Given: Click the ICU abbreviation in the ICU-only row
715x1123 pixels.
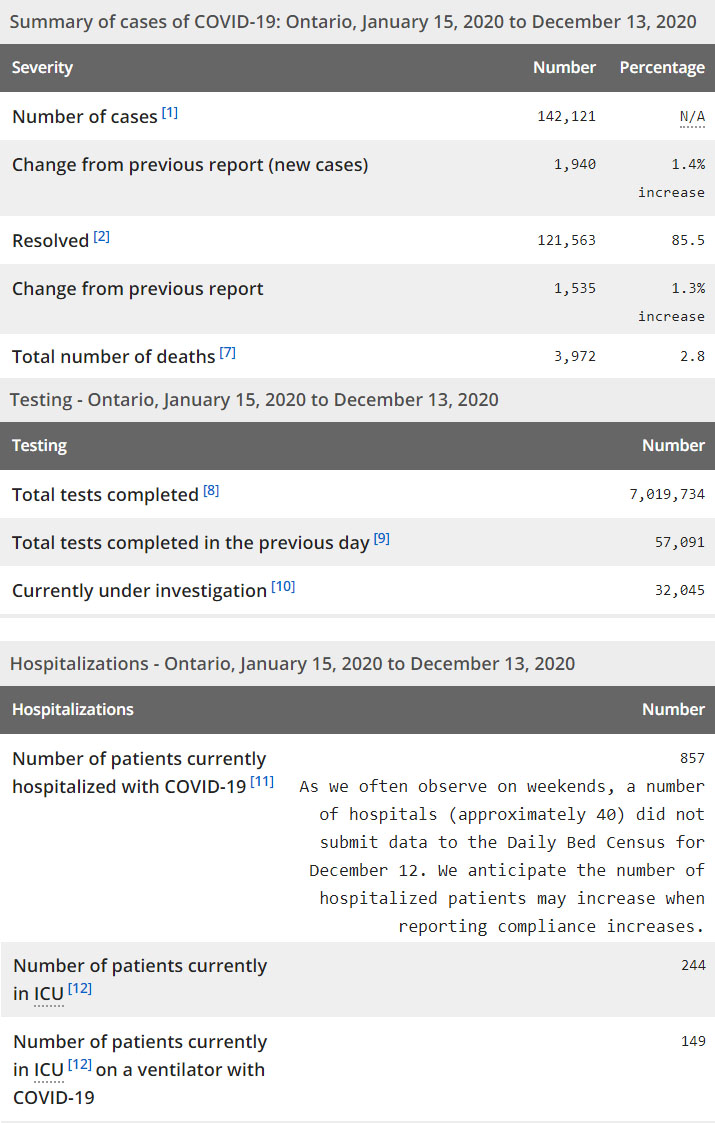Looking at the screenshot, I should tap(49, 994).
